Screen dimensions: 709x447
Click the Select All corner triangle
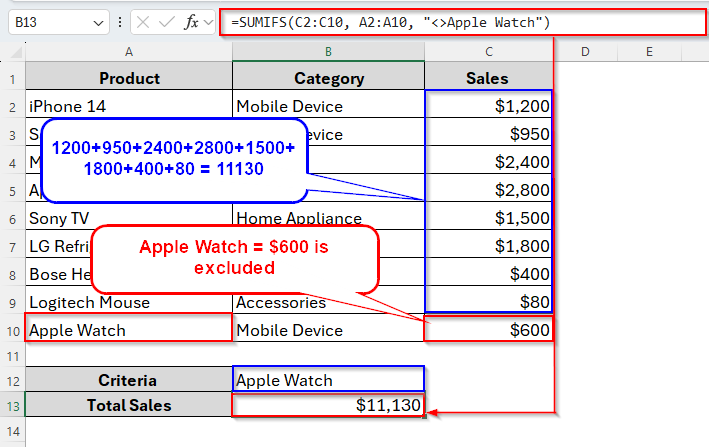pyautogui.click(x=13, y=51)
